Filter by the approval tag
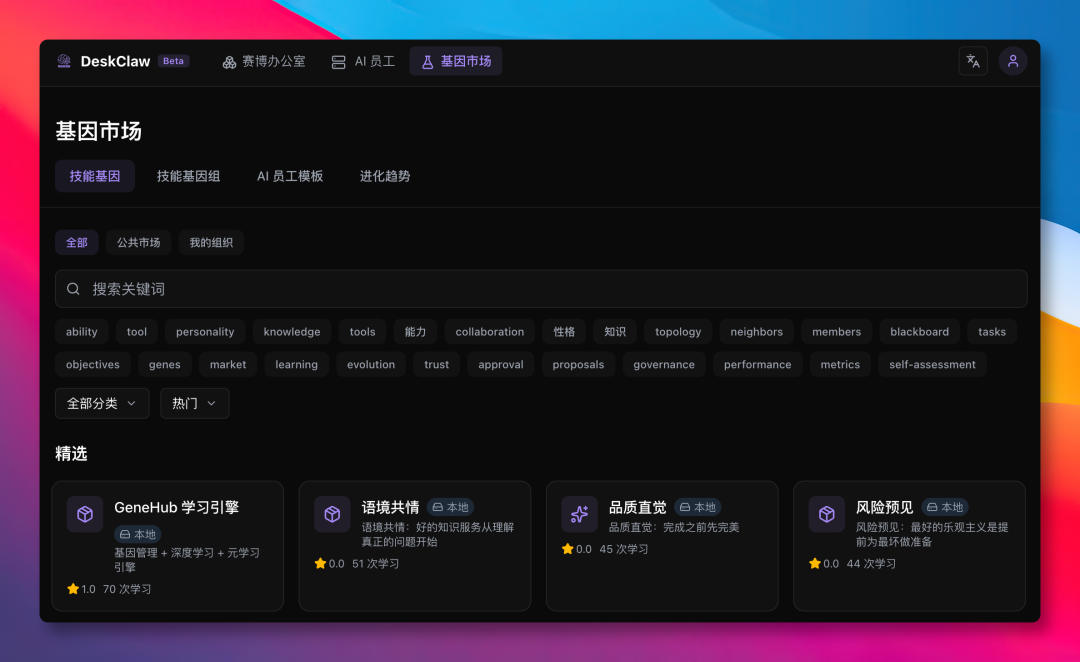The height and width of the screenshot is (662, 1080). (x=501, y=364)
